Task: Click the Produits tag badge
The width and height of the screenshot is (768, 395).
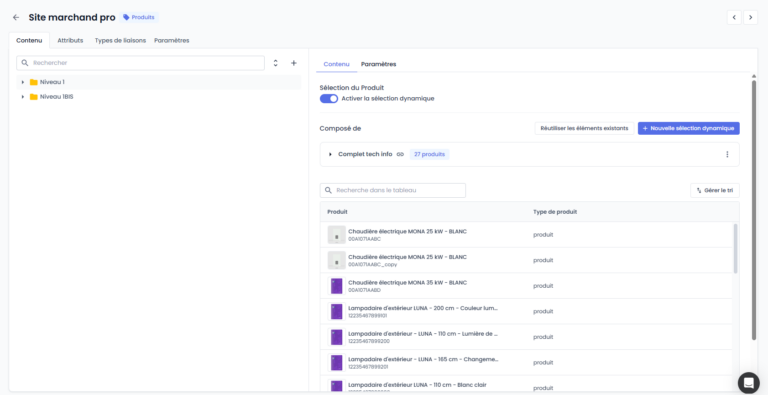Action: [x=139, y=17]
